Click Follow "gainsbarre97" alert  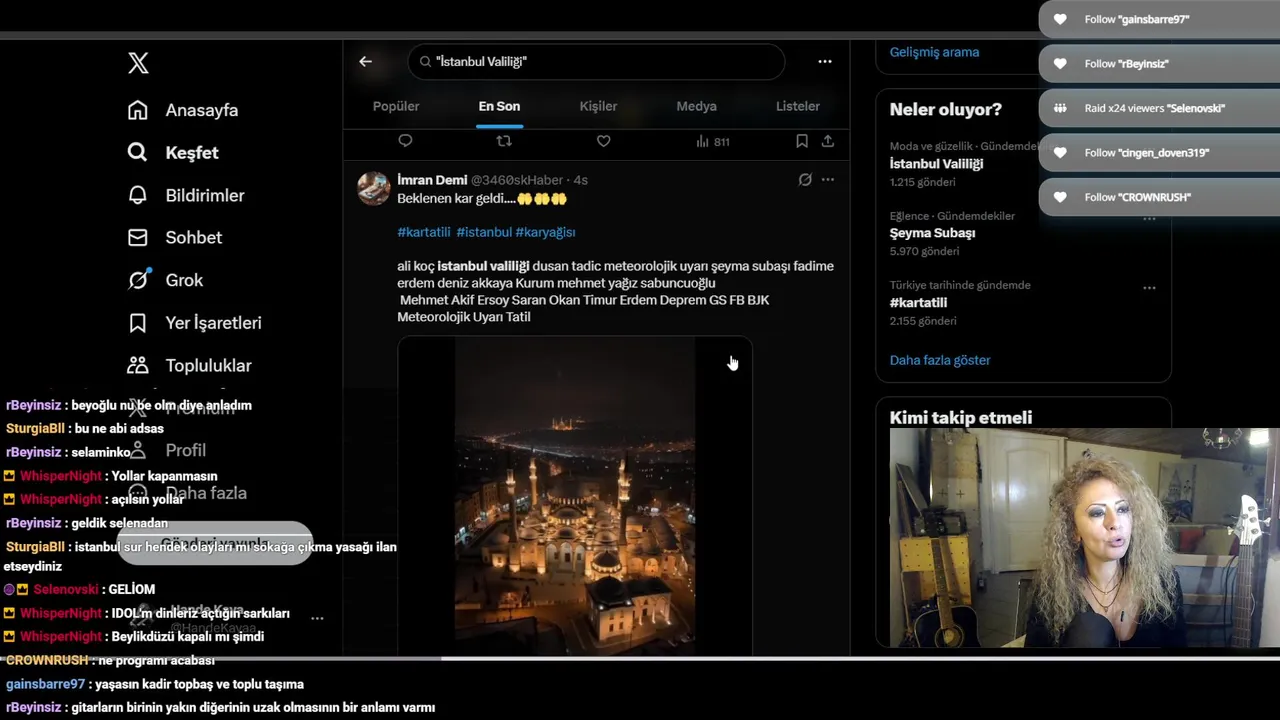(1159, 19)
